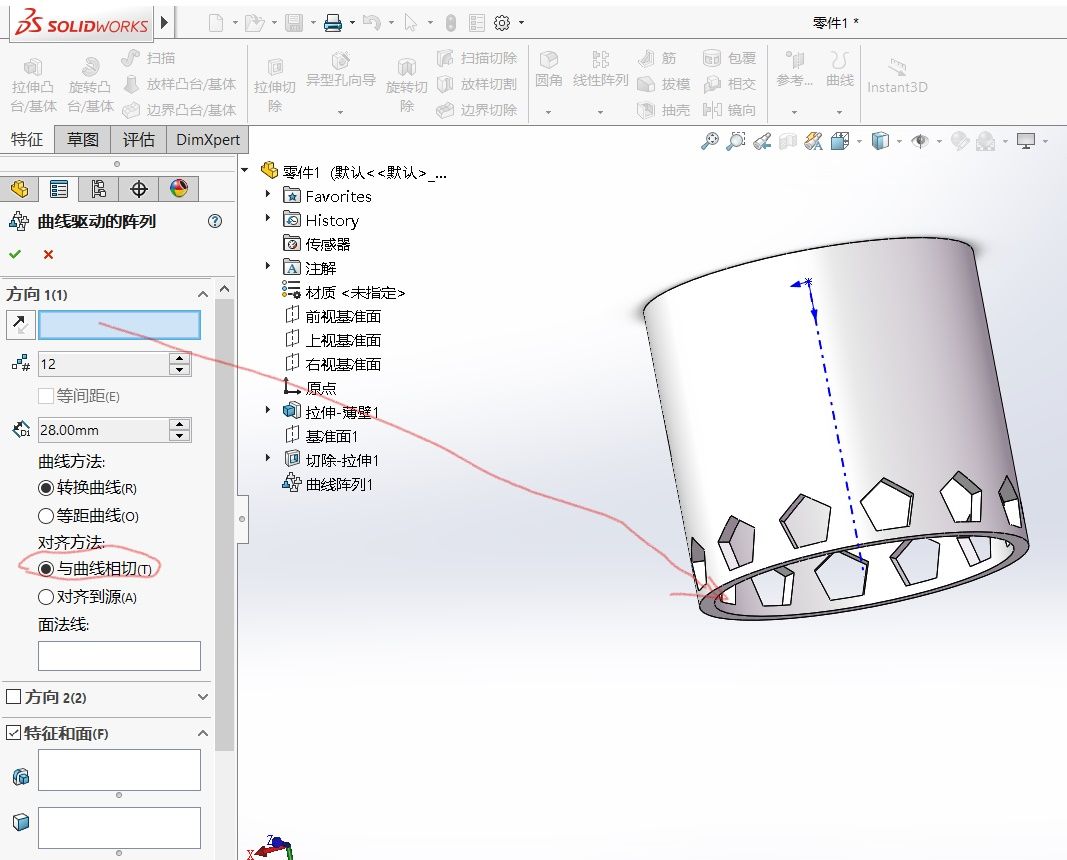This screenshot has height=860, width=1067.
Task: Switch to the DimXpert tab
Action: [x=208, y=139]
